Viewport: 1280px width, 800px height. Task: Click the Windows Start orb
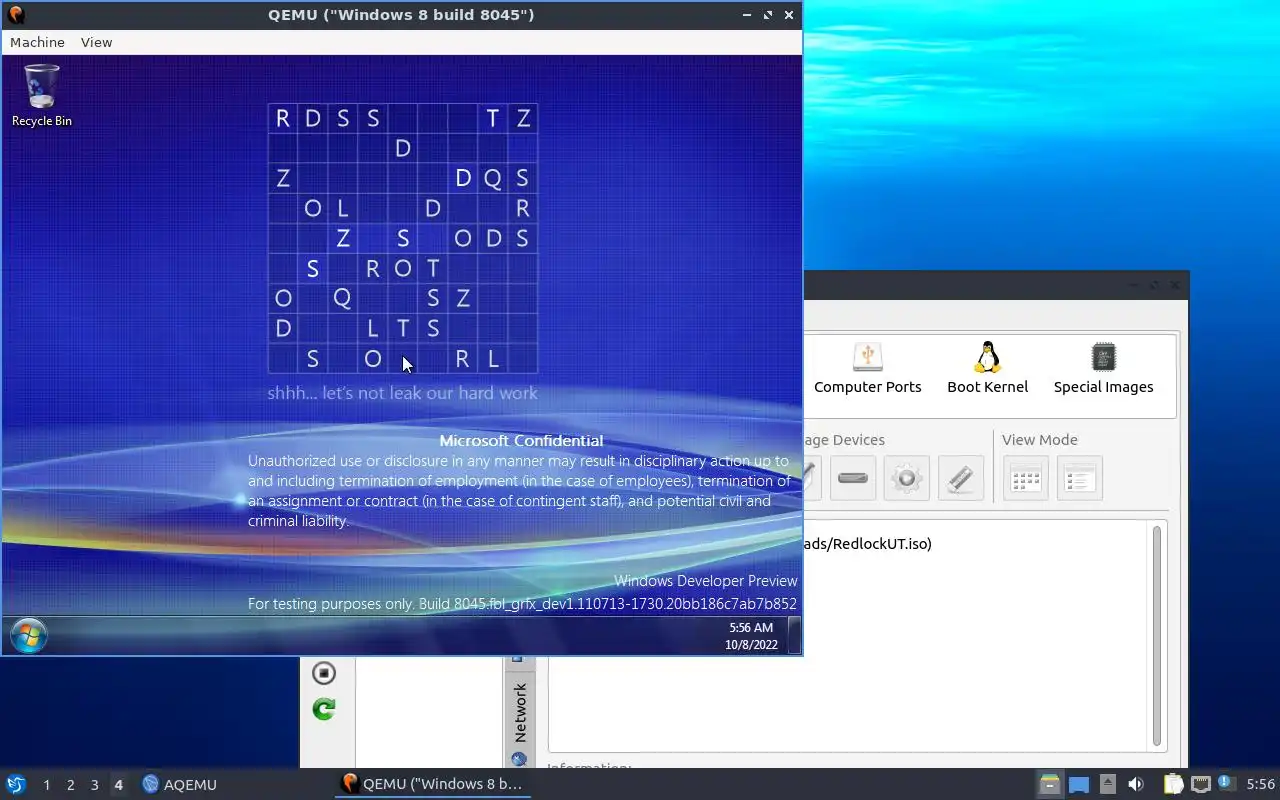pyautogui.click(x=28, y=636)
